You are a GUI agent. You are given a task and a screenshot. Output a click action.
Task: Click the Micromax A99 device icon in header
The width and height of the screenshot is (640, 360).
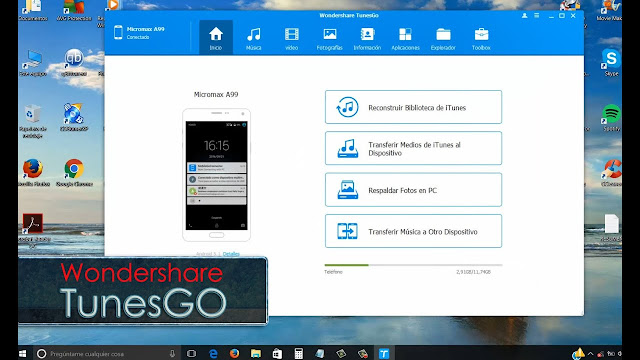coord(118,32)
